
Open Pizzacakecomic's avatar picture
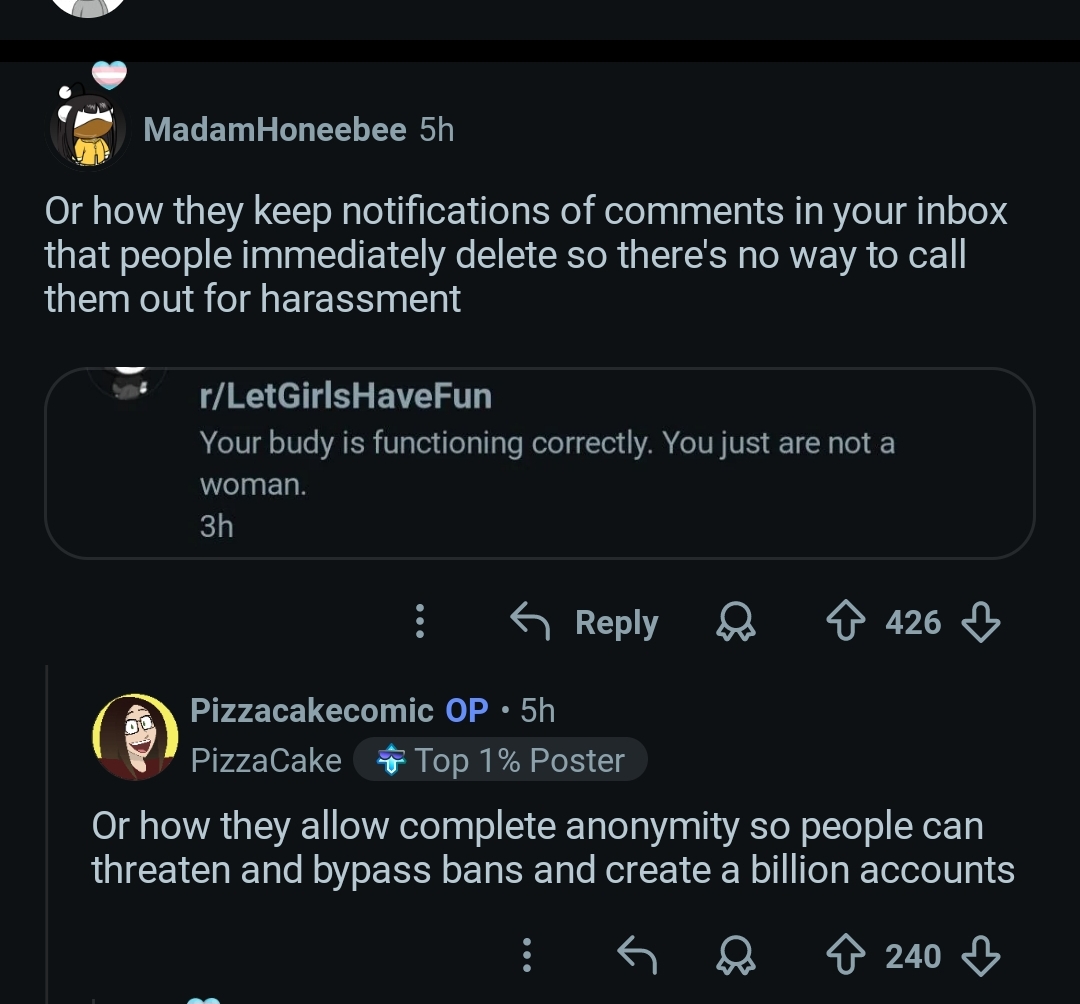click(135, 737)
